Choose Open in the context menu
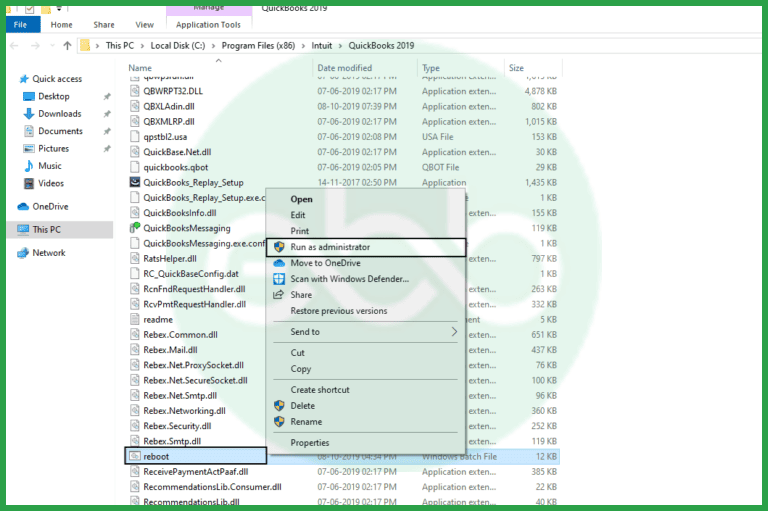768x511 pixels. pyautogui.click(x=301, y=199)
